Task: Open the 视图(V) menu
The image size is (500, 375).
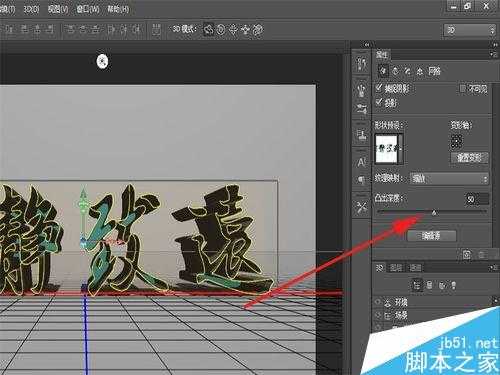Action: click(x=57, y=9)
